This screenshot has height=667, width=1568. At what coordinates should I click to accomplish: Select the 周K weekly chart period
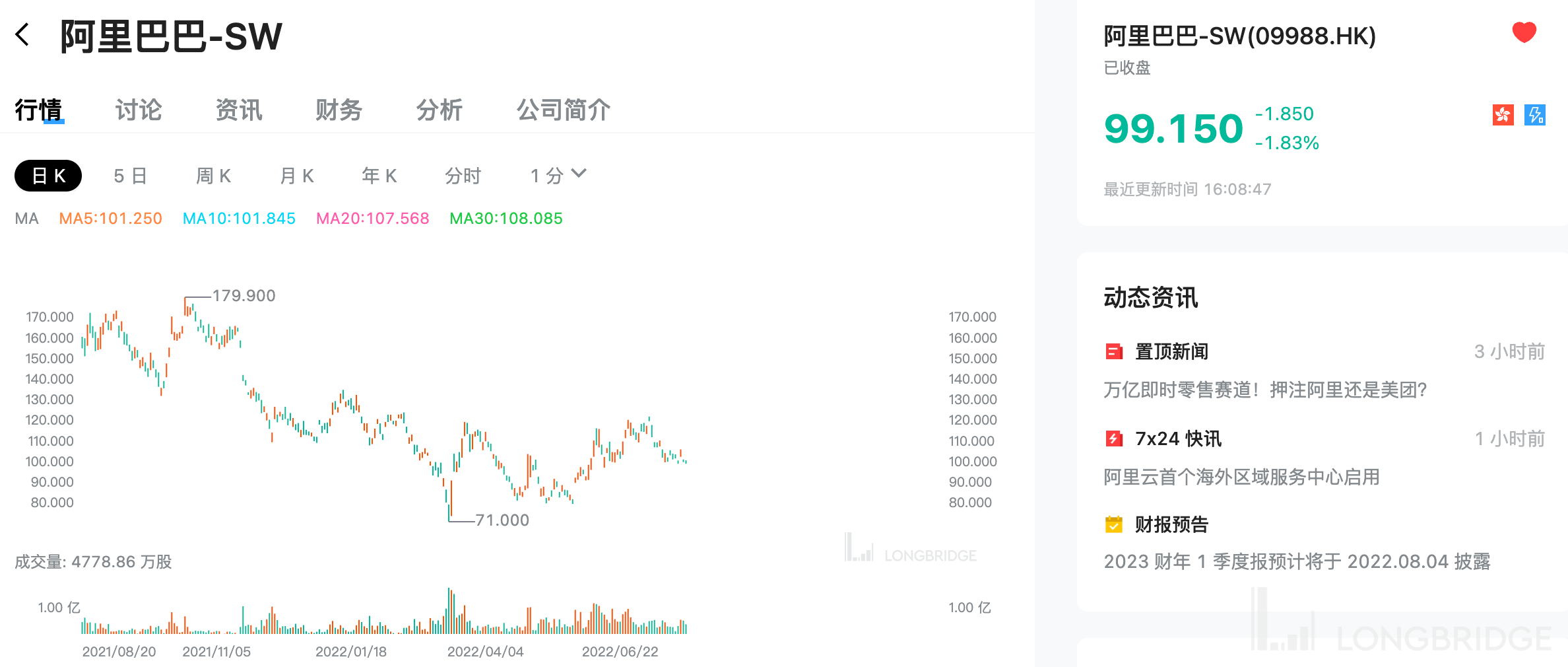click(x=212, y=175)
